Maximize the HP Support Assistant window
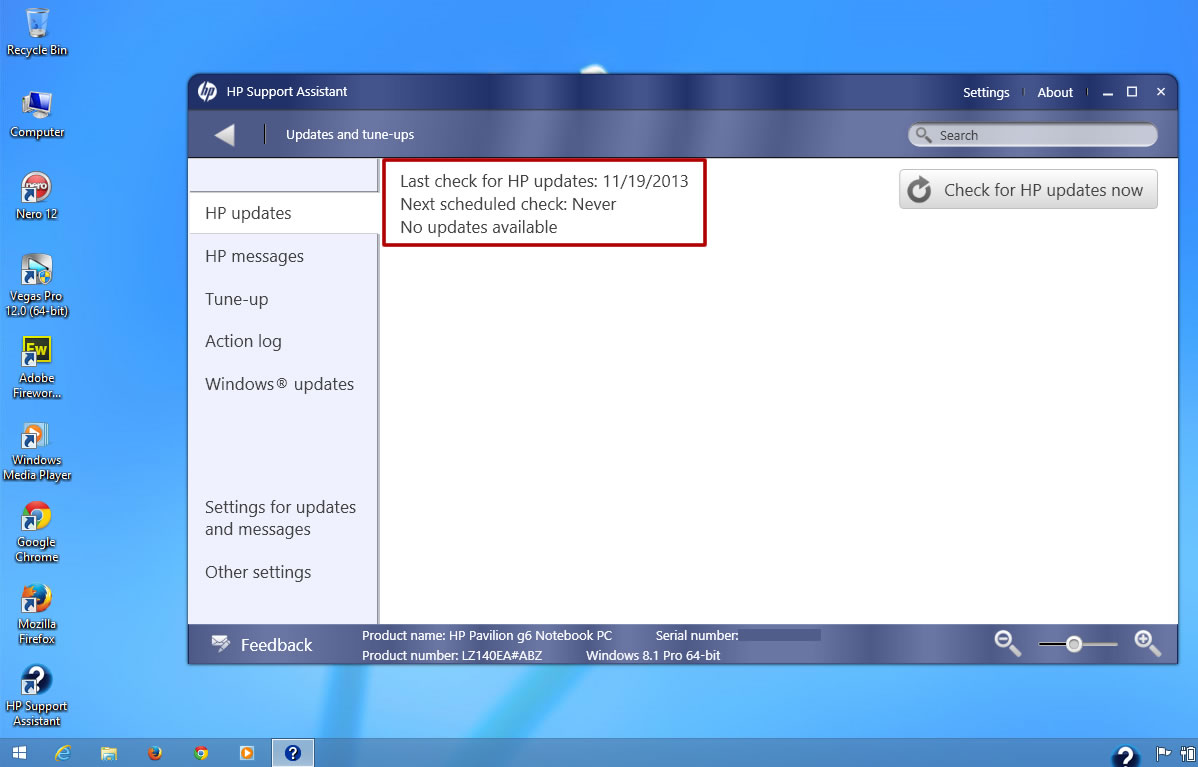The width and height of the screenshot is (1198, 767). point(1132,92)
